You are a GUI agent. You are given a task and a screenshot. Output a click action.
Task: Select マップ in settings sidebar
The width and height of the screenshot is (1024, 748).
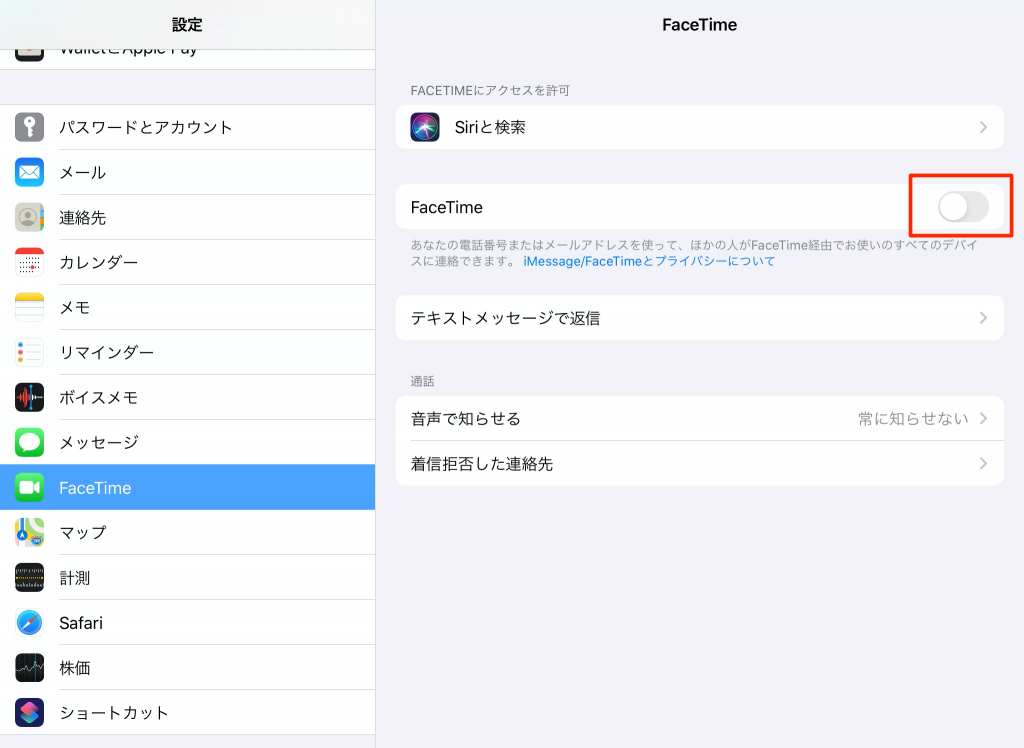pyautogui.click(x=187, y=533)
